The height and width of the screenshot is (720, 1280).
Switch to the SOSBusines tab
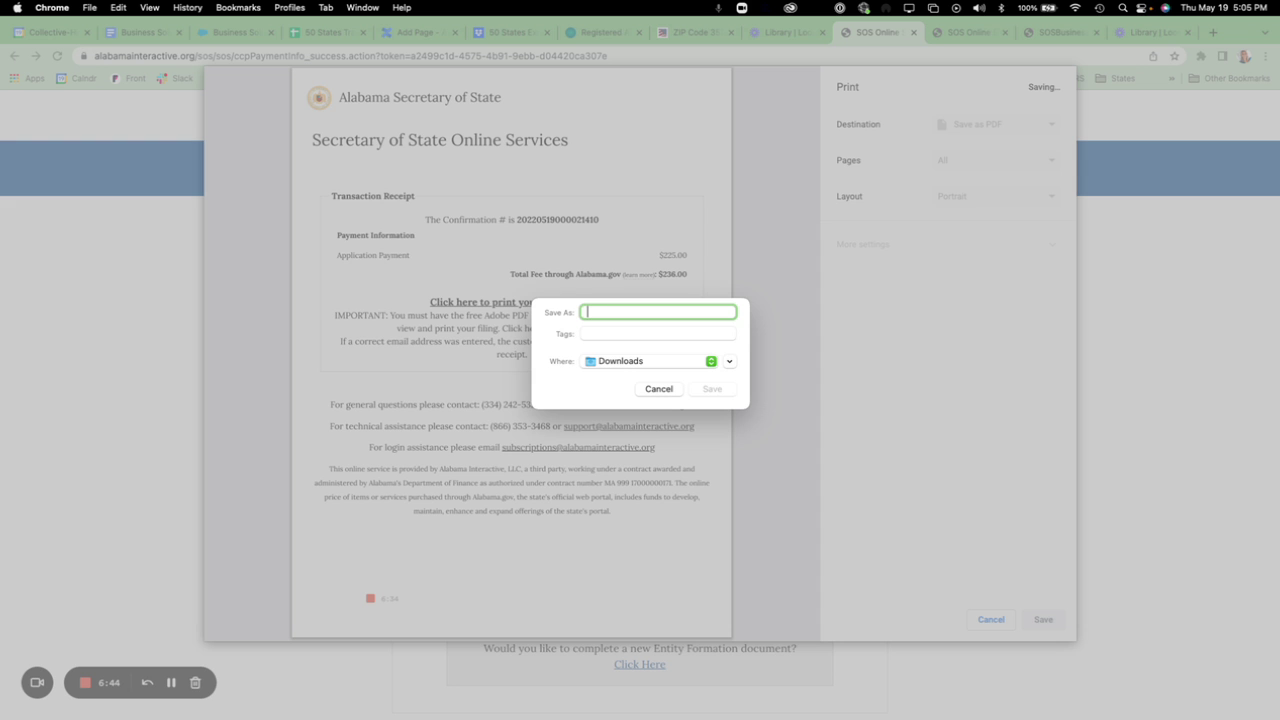(1061, 32)
